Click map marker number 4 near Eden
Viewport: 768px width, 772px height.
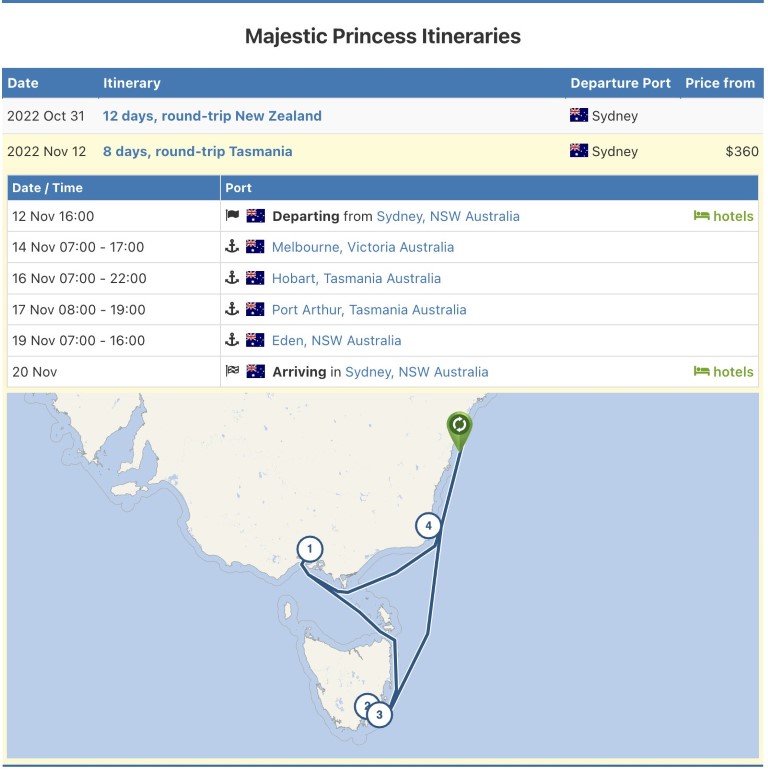click(428, 525)
